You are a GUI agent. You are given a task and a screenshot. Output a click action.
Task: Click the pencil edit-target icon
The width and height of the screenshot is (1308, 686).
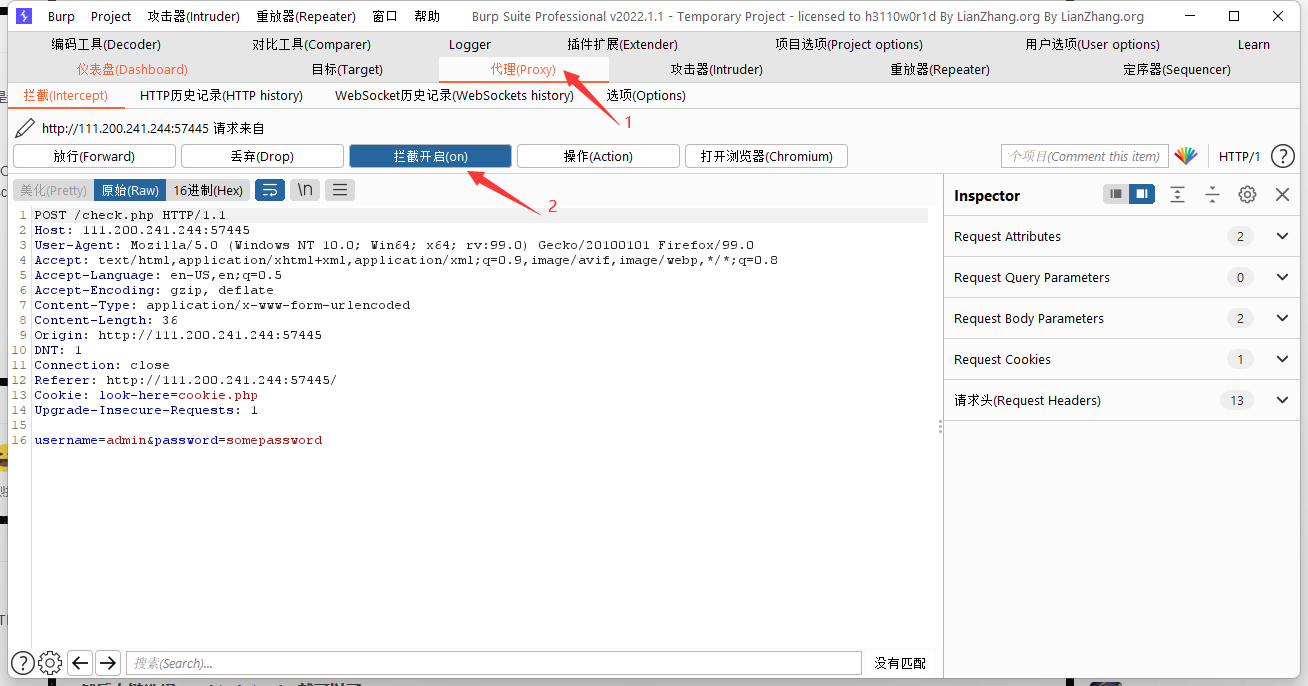25,128
